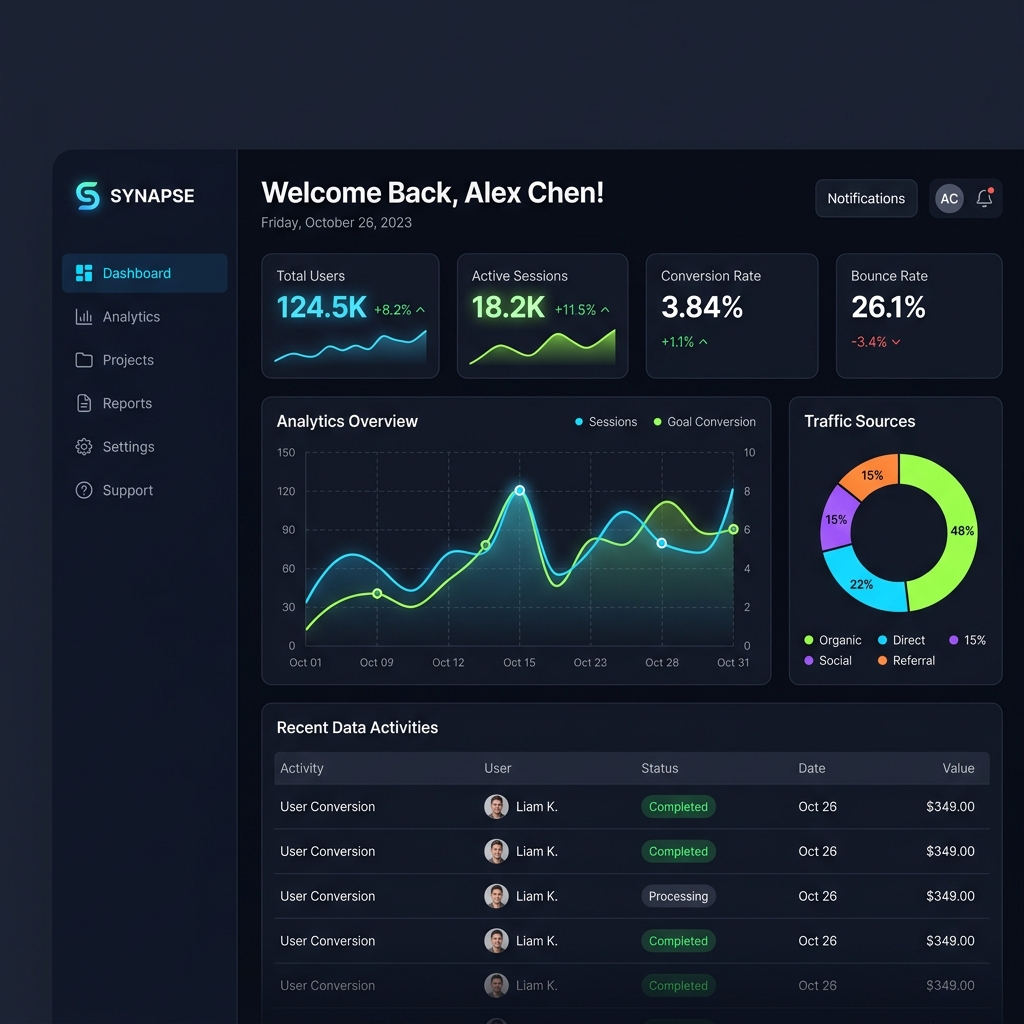This screenshot has height=1024, width=1024.
Task: Click the Projects folder icon
Action: click(x=84, y=360)
